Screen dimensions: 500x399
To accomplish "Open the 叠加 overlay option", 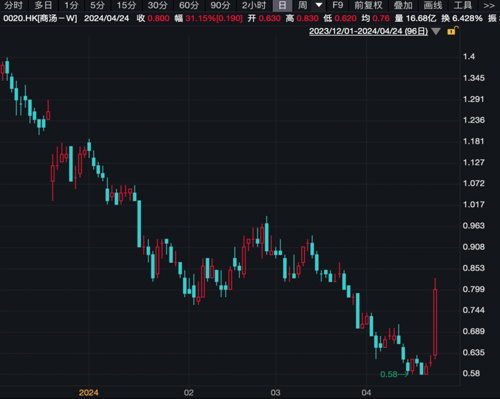I will [x=403, y=5].
